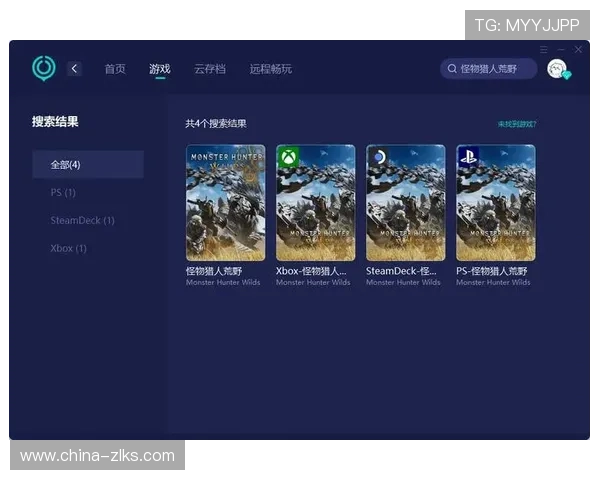Click the Steam Deck logo badge on cover
This screenshot has width=600, height=480.
pos(378,157)
